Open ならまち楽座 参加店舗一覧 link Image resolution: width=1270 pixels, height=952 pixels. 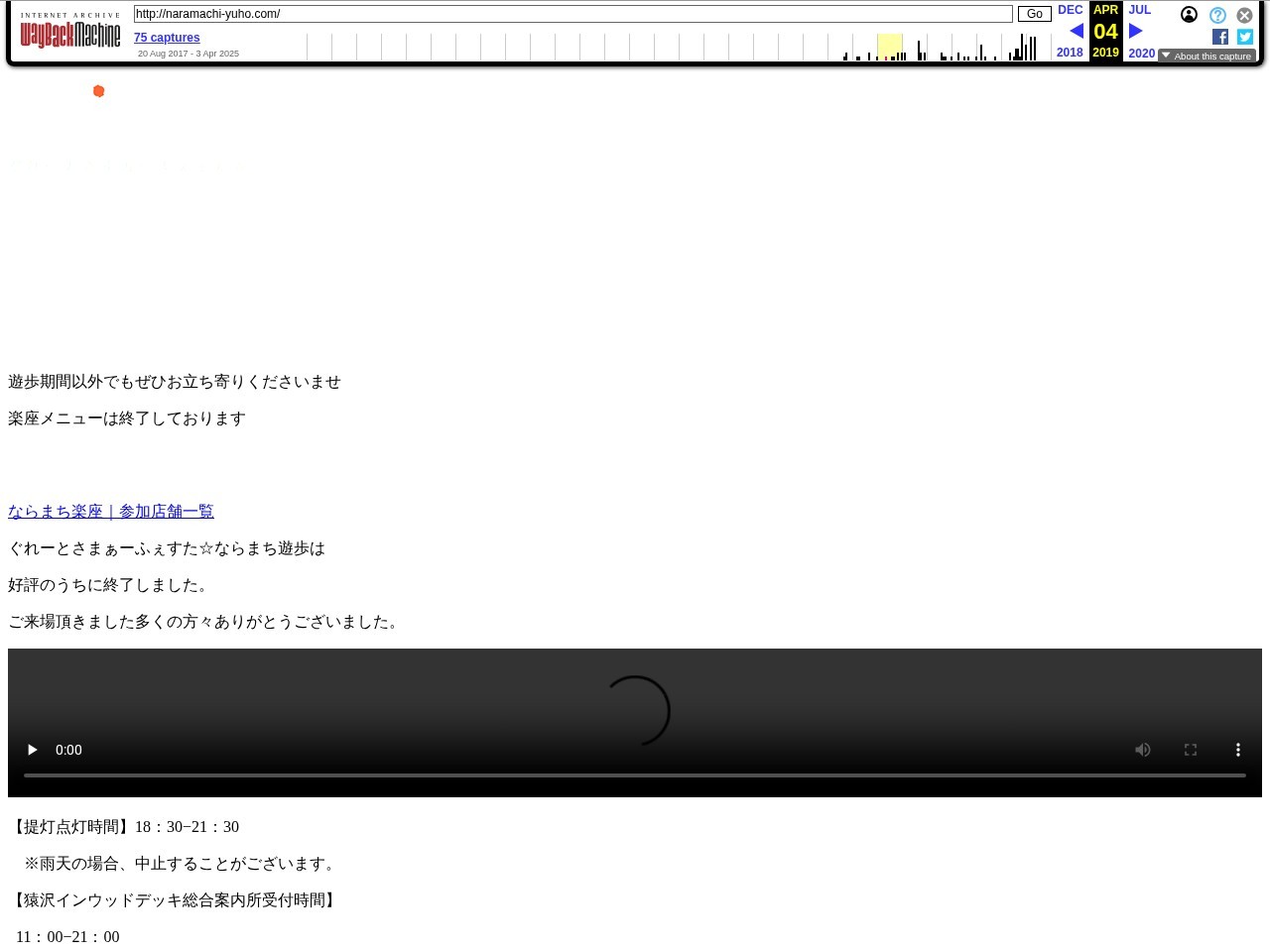pos(111,512)
